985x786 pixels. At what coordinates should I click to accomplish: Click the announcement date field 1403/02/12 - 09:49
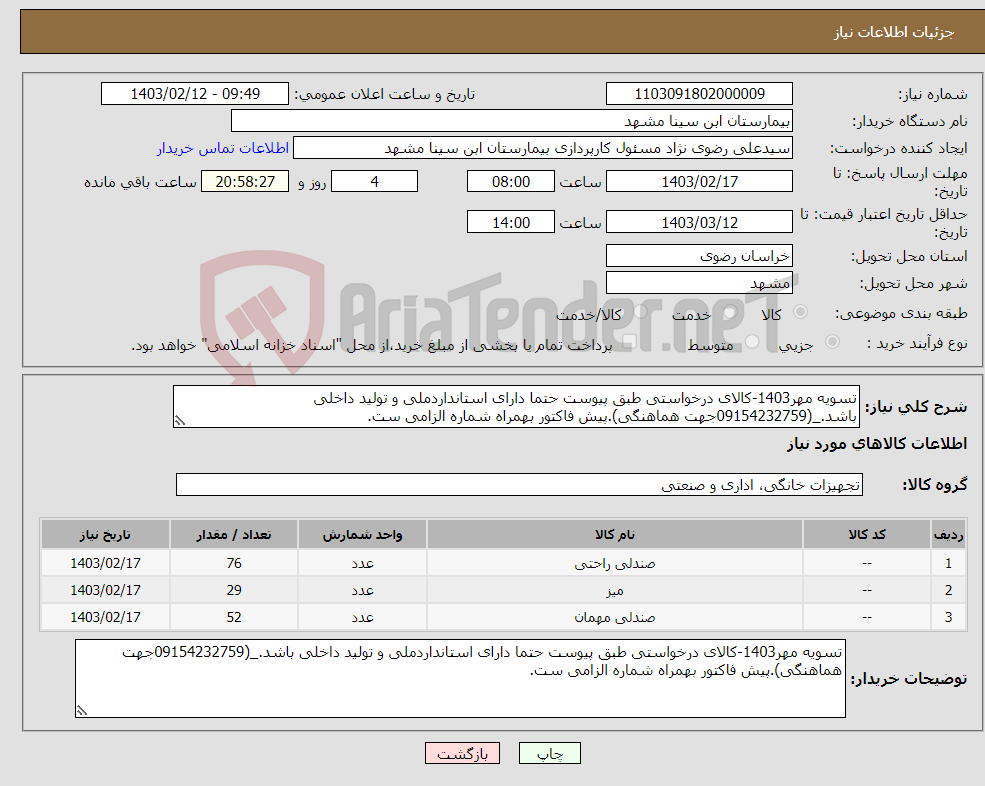click(x=195, y=94)
